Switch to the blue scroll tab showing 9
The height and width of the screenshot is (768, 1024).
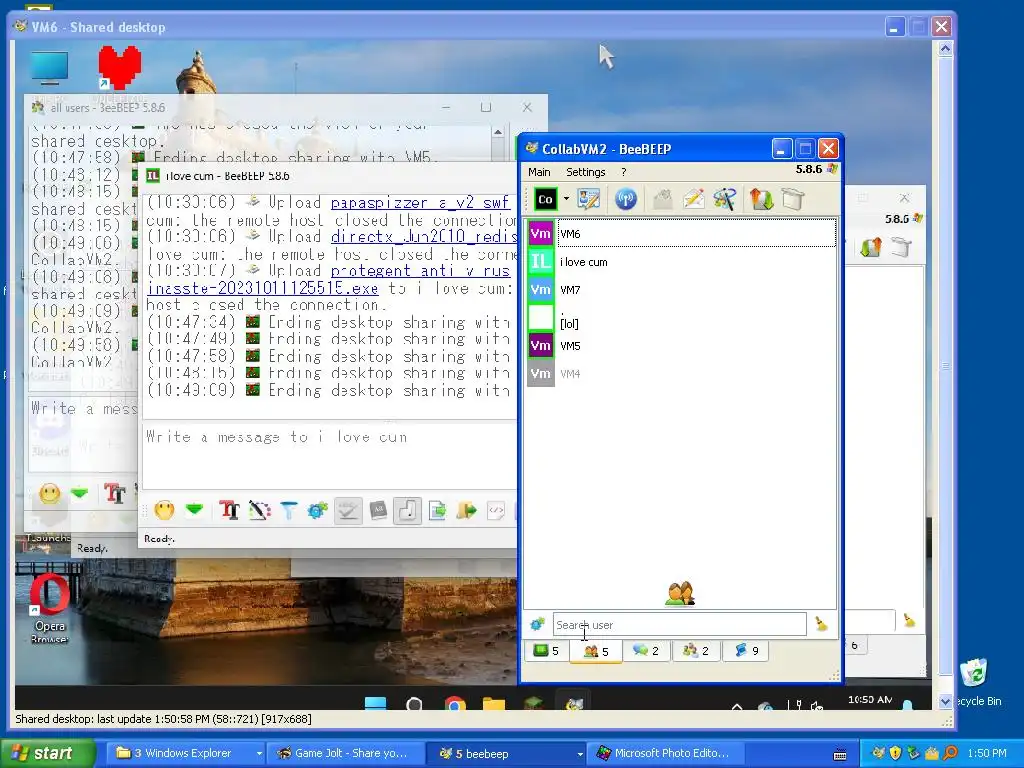point(746,650)
